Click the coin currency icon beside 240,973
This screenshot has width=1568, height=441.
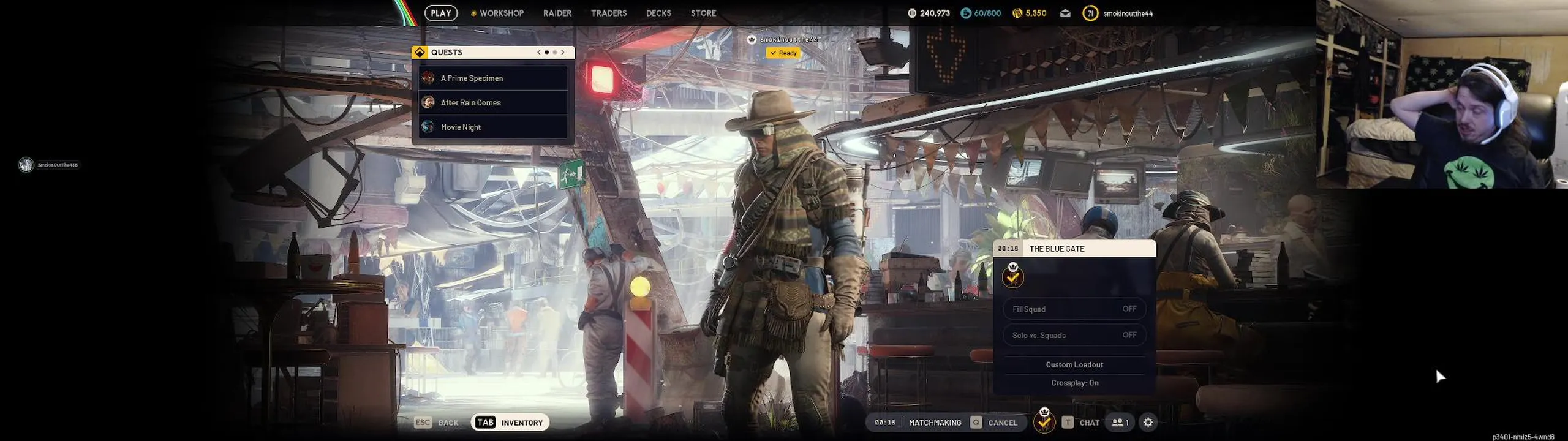pyautogui.click(x=912, y=13)
